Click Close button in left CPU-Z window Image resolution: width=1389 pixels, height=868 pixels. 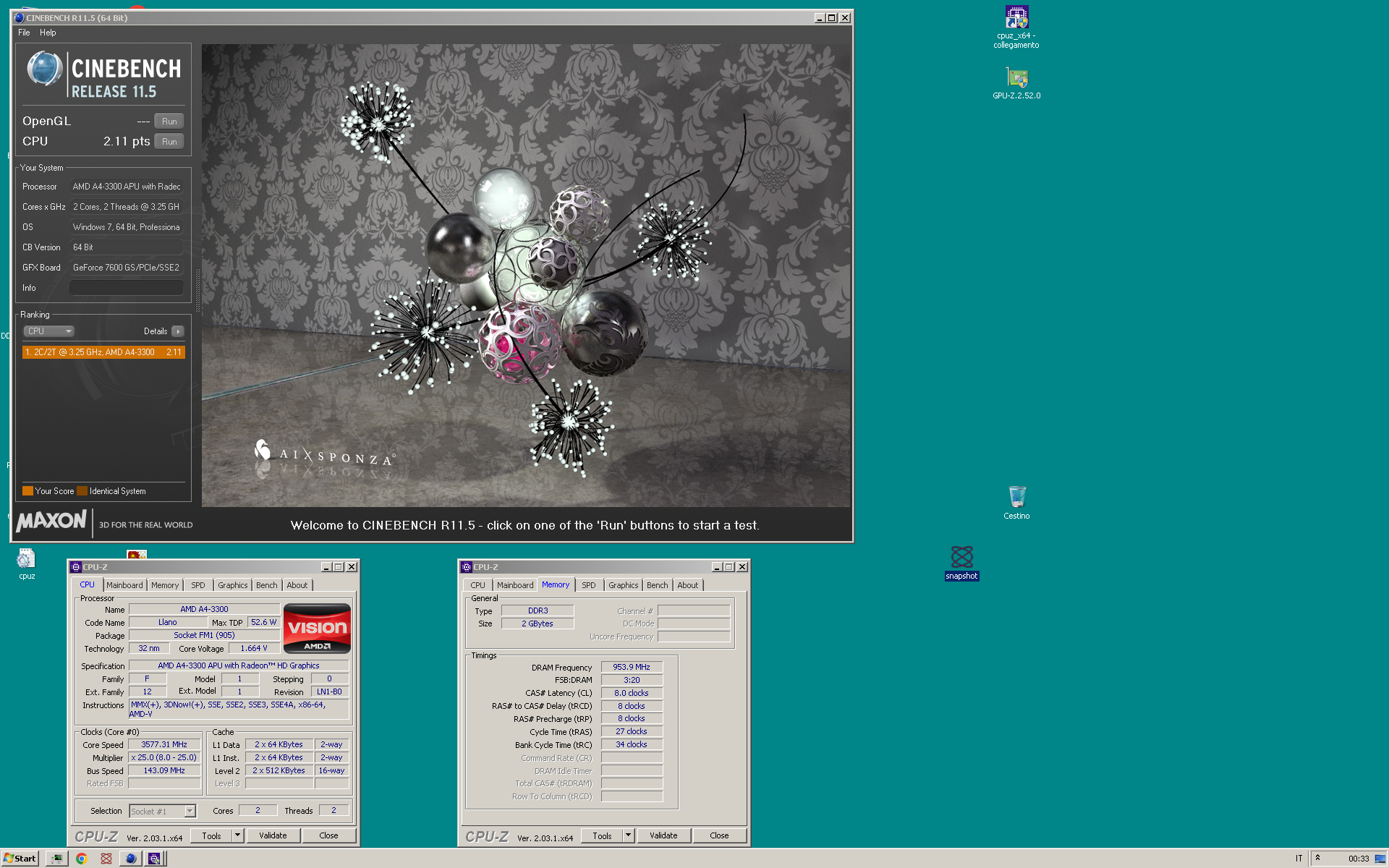coord(328,835)
